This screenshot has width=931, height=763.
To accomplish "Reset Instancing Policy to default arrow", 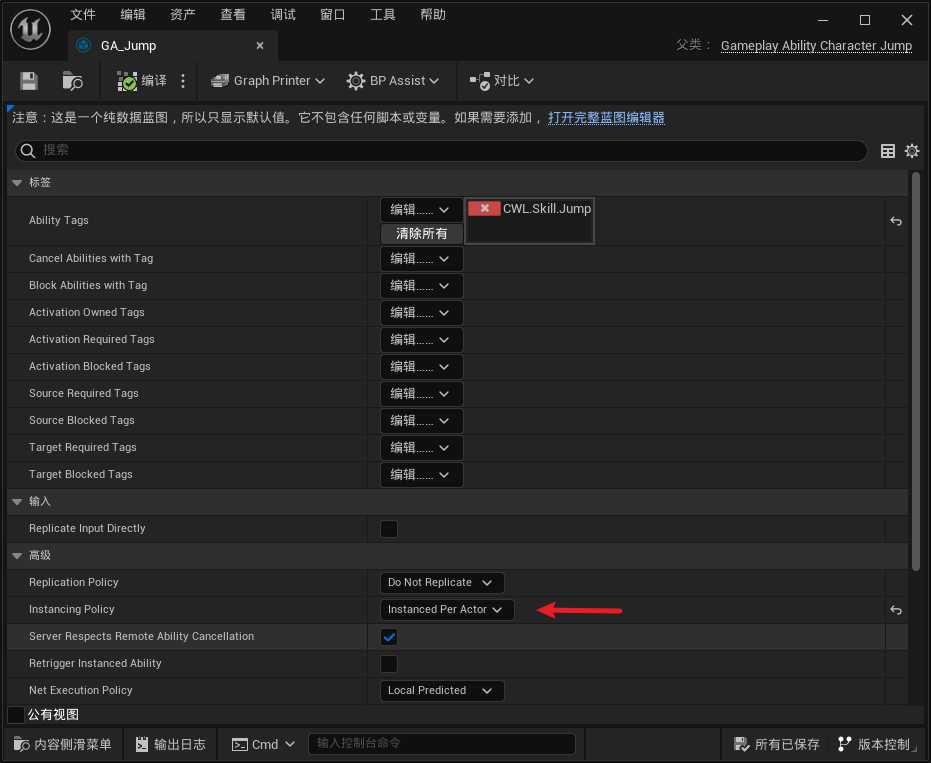I will pyautogui.click(x=896, y=610).
